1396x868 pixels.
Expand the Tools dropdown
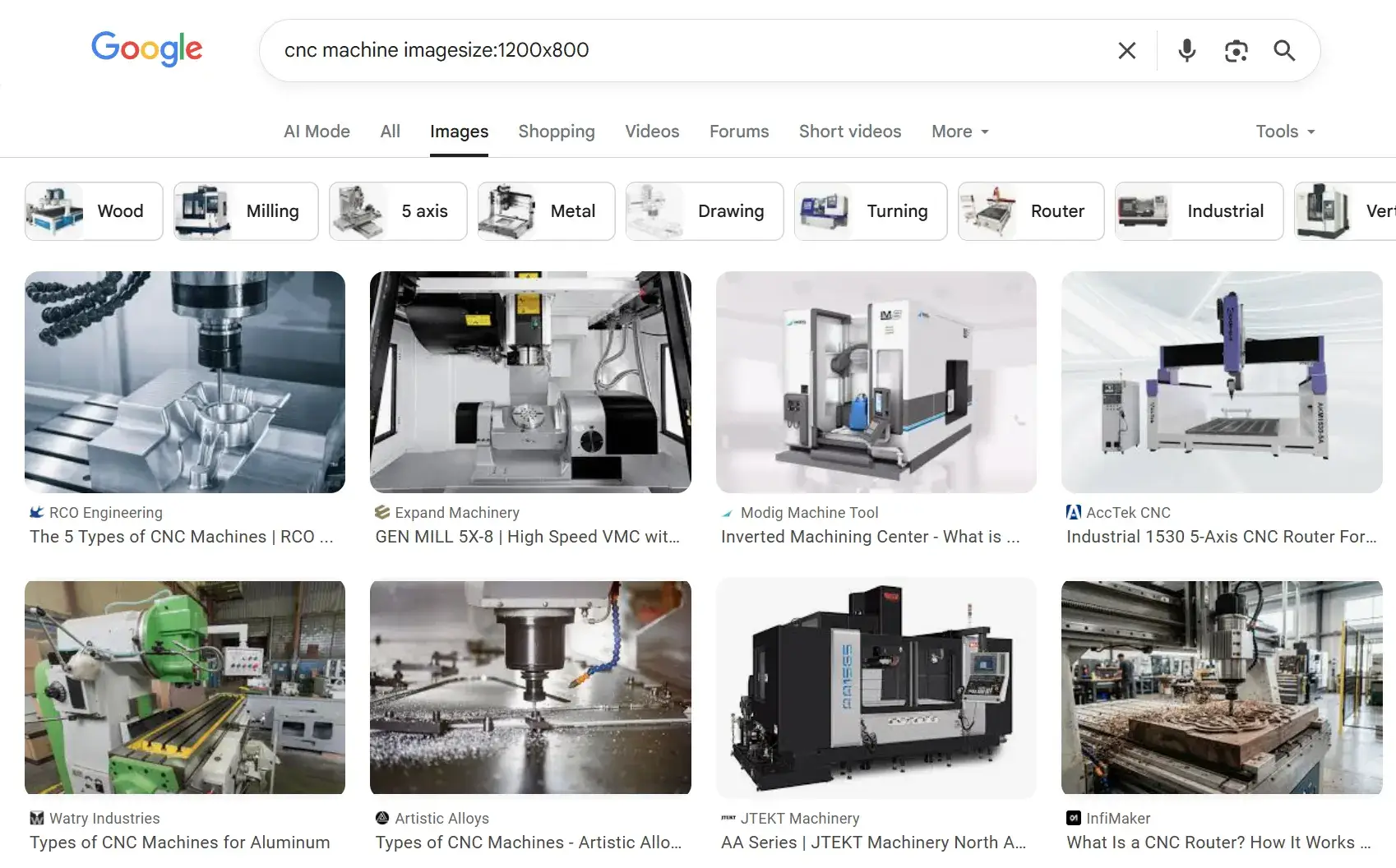pos(1284,132)
